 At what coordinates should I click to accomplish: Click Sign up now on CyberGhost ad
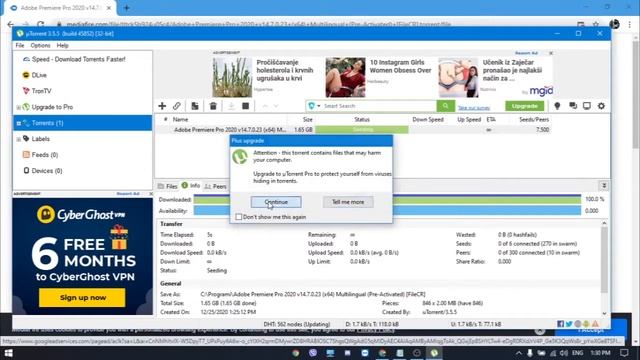click(x=82, y=298)
